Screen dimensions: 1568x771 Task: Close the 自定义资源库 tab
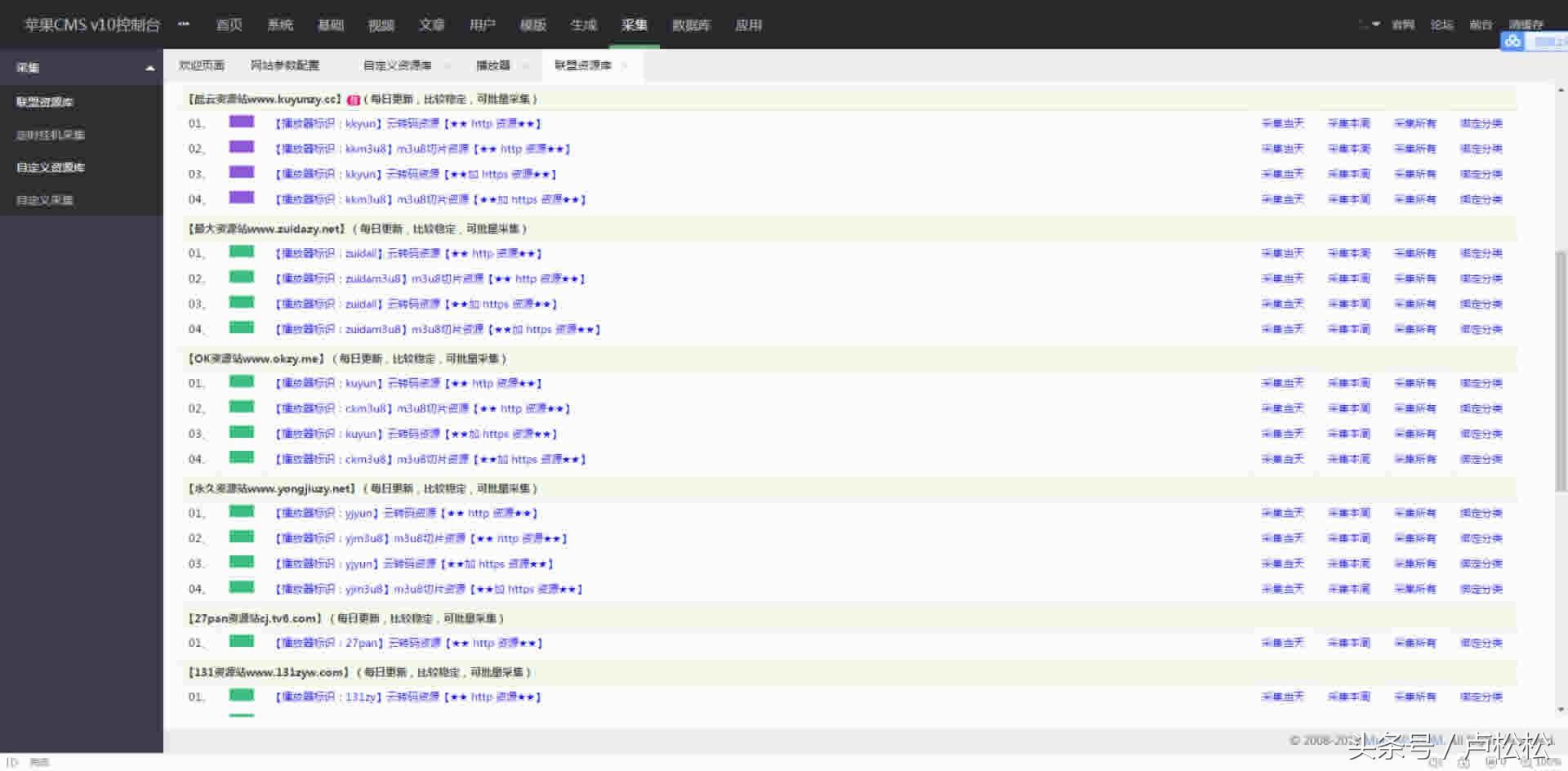447,65
